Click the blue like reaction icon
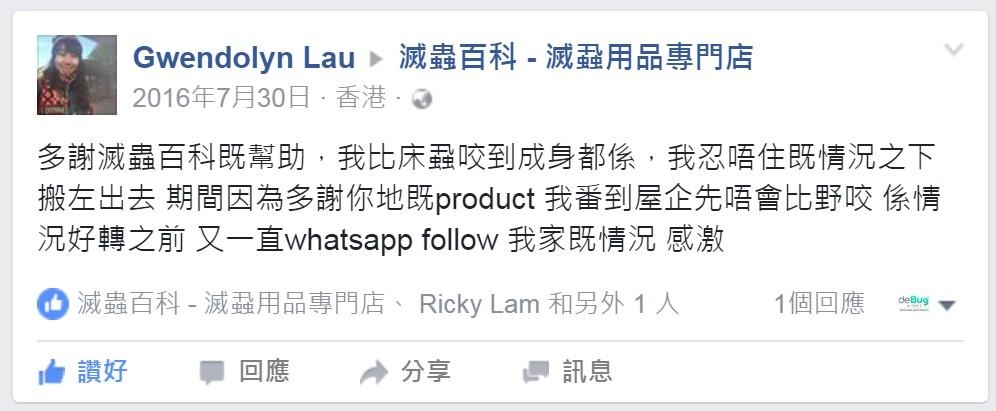996x411 pixels. 53,304
